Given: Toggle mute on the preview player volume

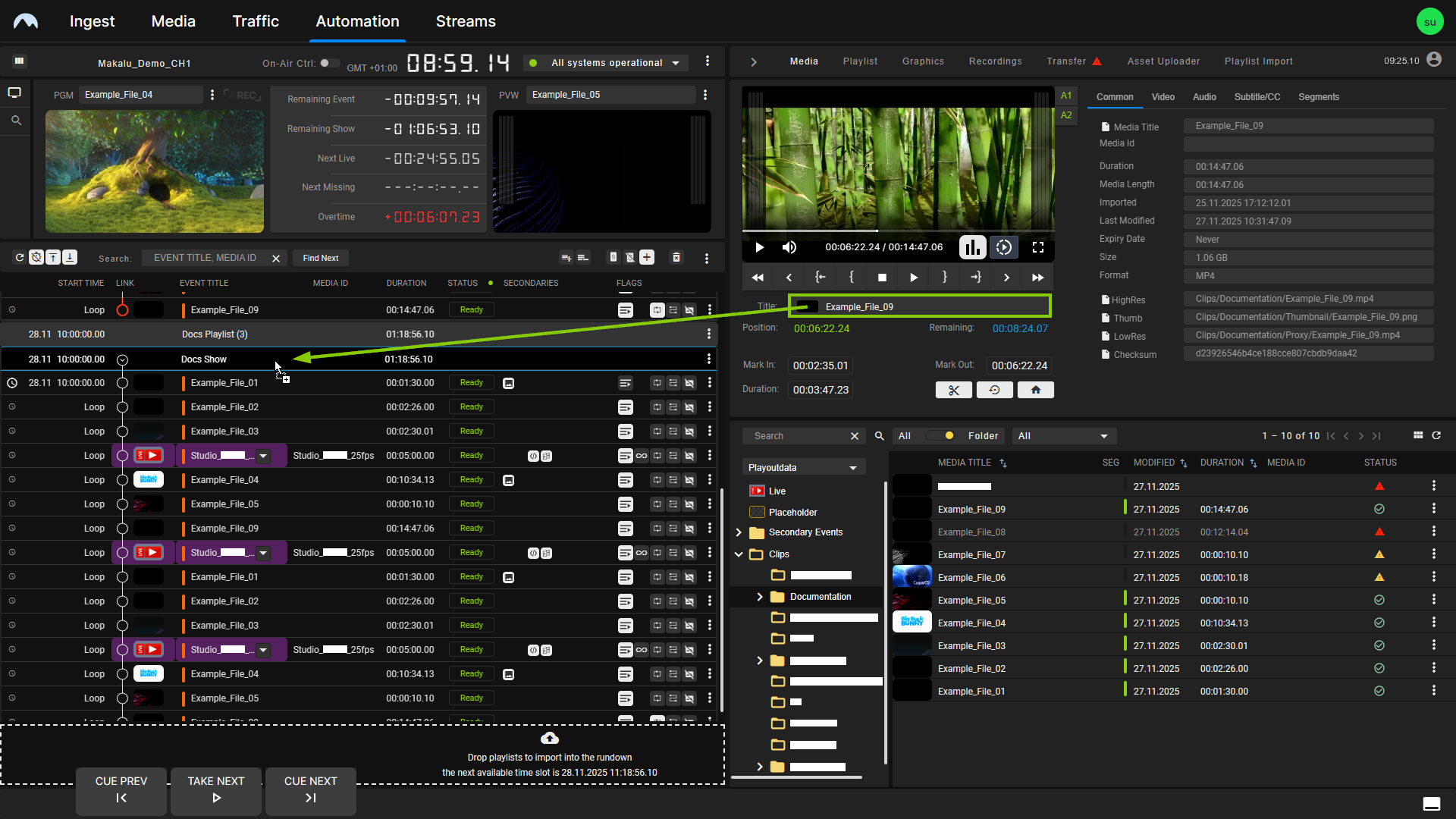Looking at the screenshot, I should point(789,246).
